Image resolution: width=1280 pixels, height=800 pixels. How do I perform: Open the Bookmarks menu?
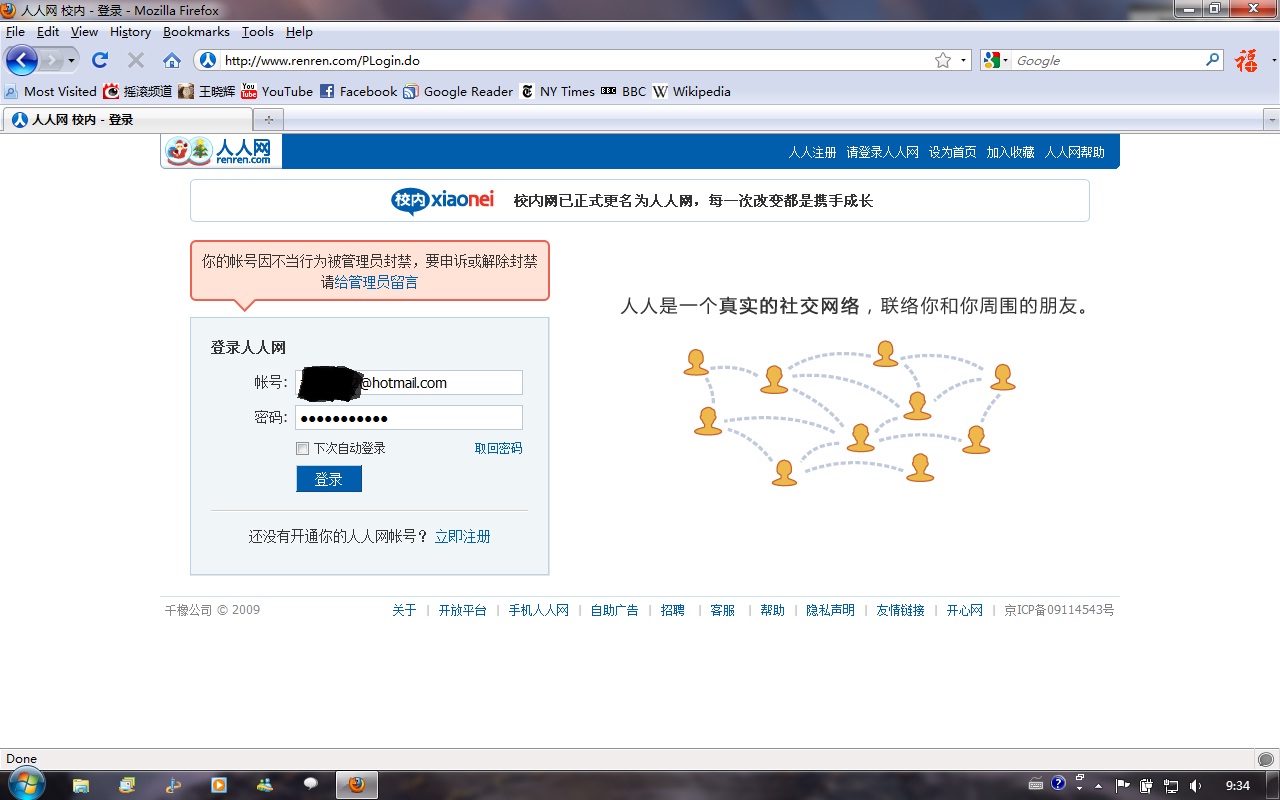[x=196, y=32]
